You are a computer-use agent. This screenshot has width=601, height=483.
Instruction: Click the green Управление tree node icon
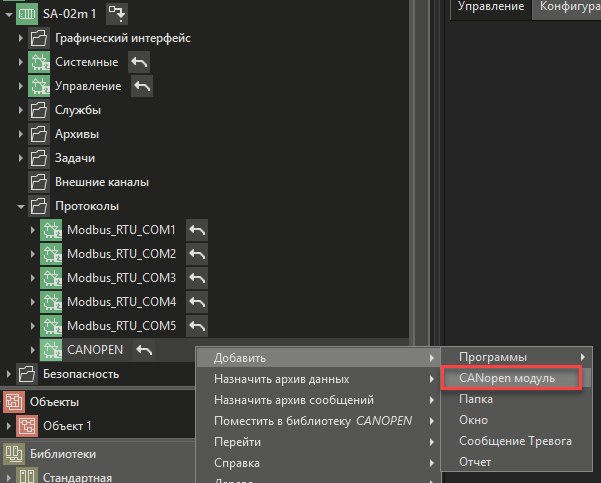click(39, 86)
